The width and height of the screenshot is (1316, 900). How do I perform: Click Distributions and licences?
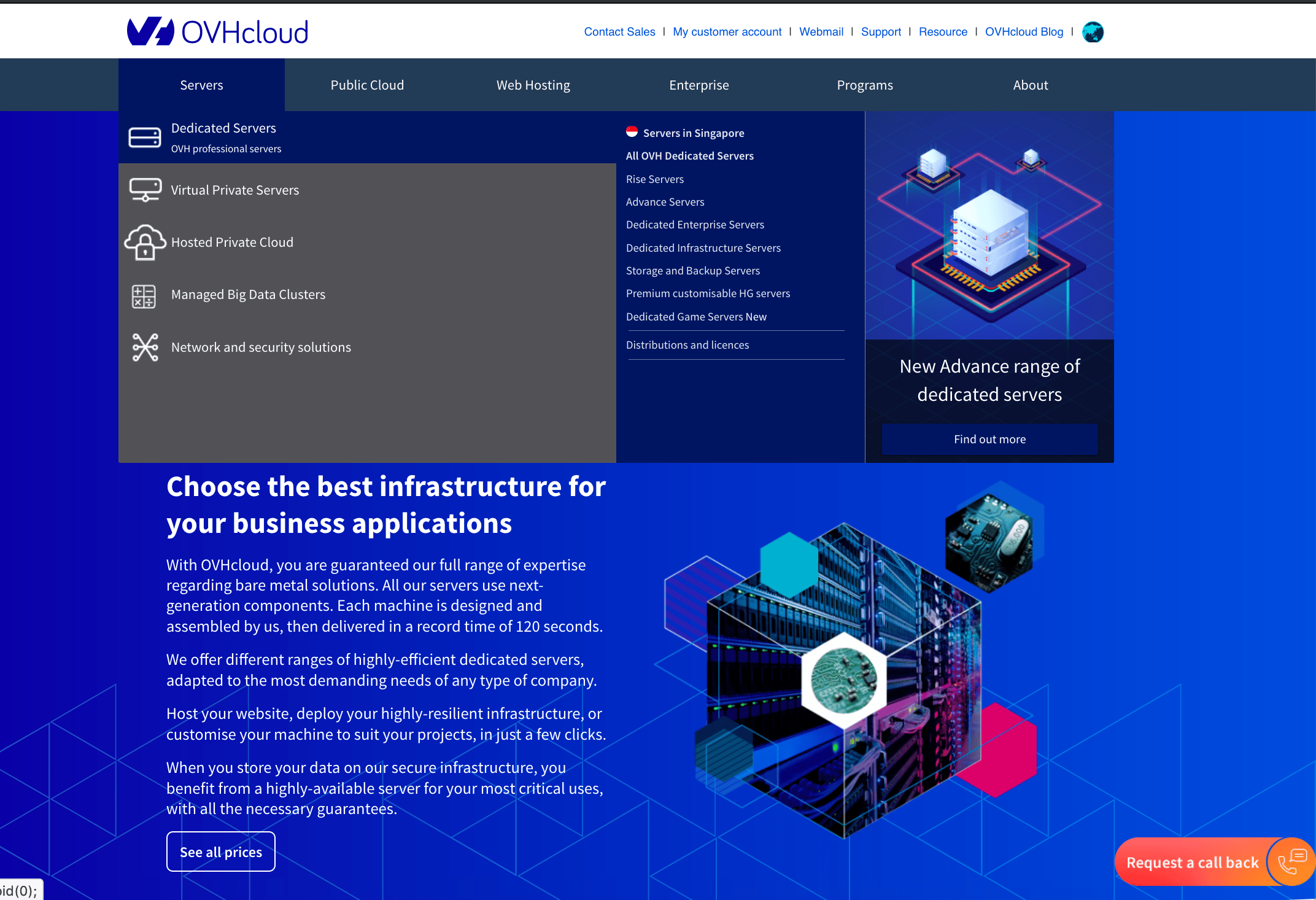coord(687,344)
